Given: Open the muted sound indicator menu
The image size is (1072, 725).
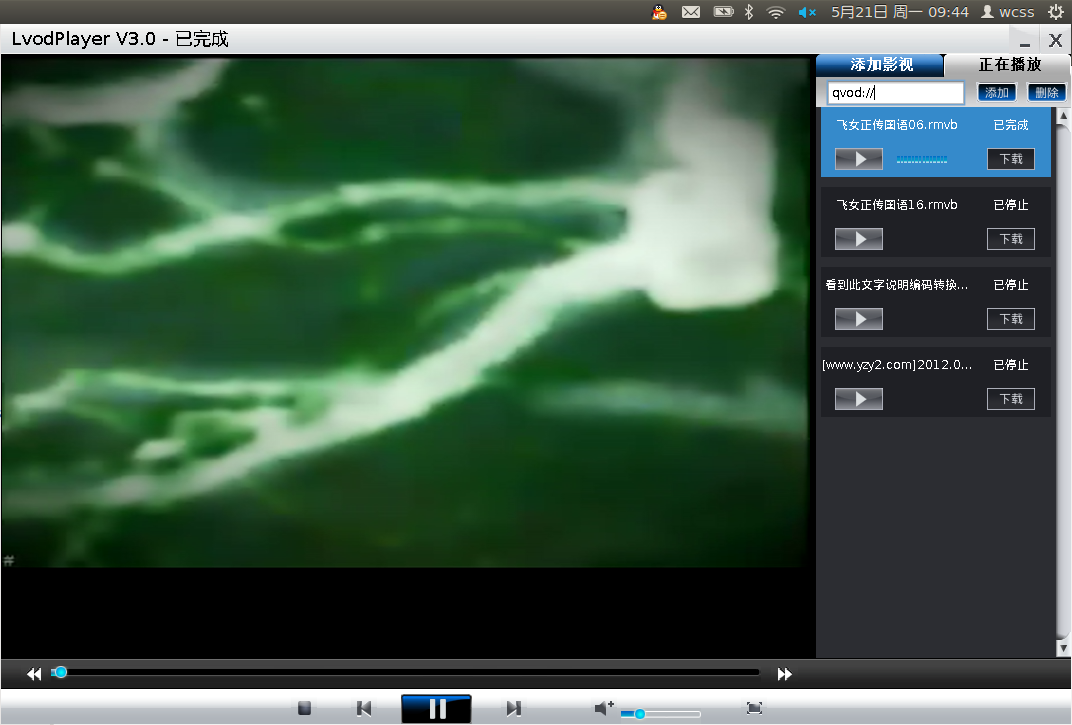Looking at the screenshot, I should [807, 12].
